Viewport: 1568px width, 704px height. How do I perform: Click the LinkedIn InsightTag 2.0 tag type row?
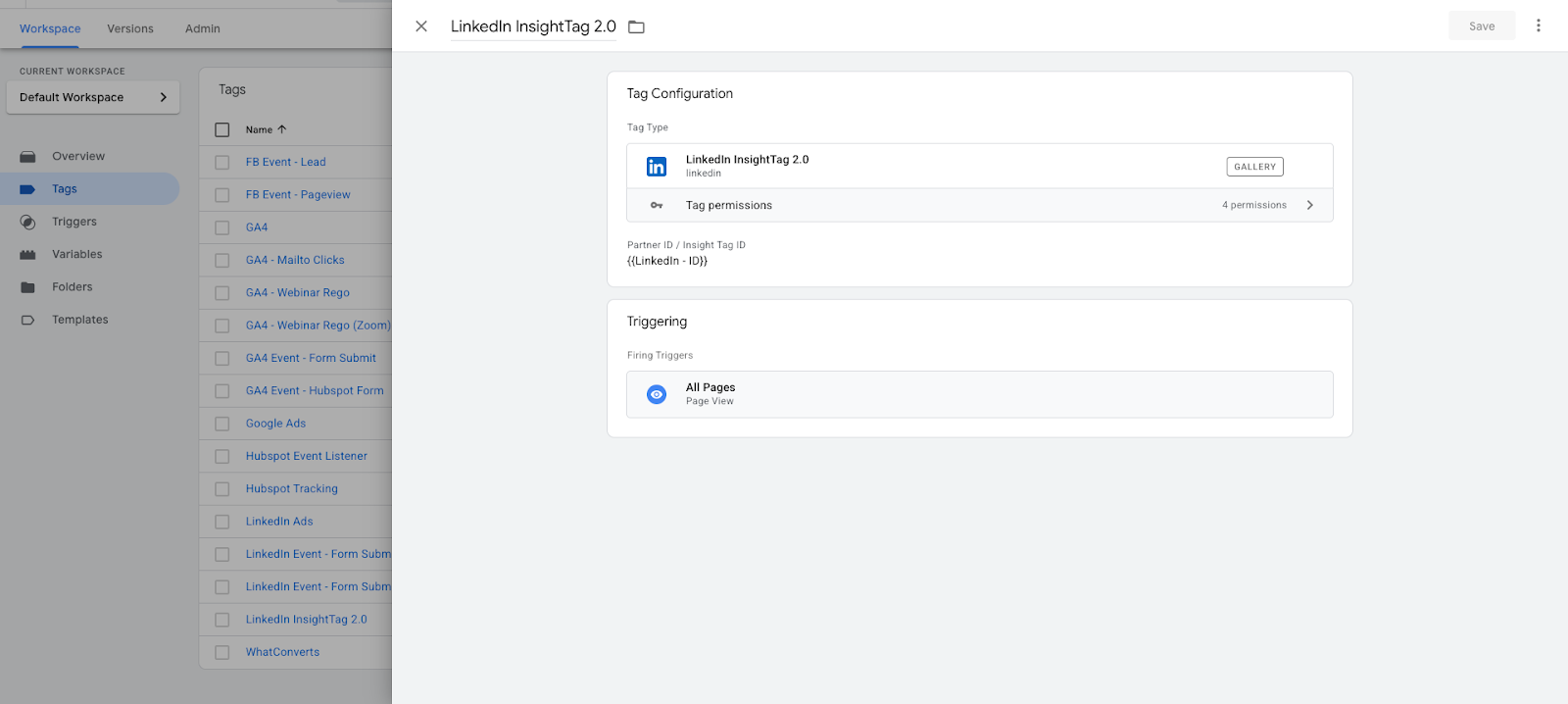[980, 167]
